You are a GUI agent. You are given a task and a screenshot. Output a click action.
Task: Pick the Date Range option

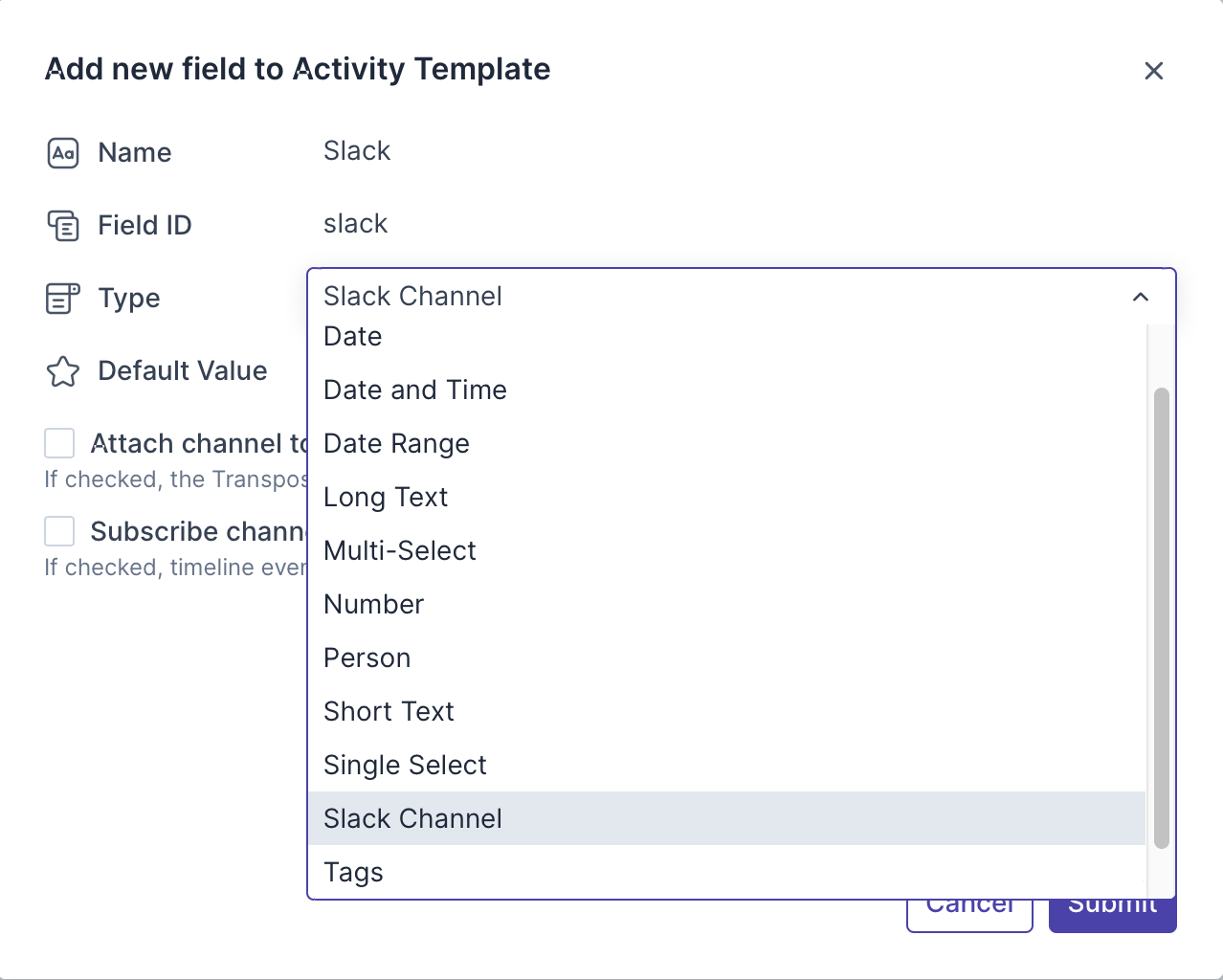click(x=396, y=444)
